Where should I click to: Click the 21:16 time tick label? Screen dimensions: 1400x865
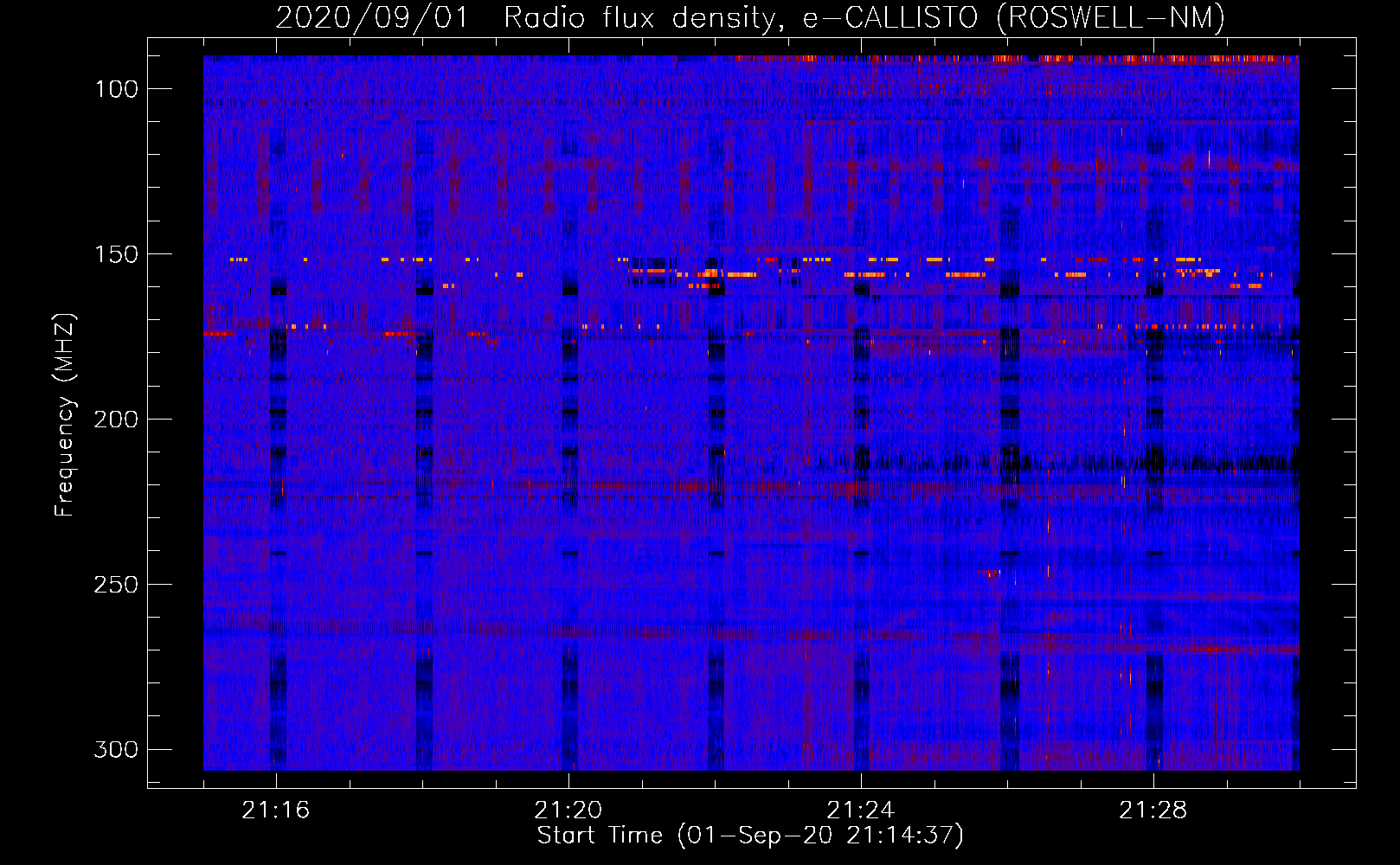276,811
